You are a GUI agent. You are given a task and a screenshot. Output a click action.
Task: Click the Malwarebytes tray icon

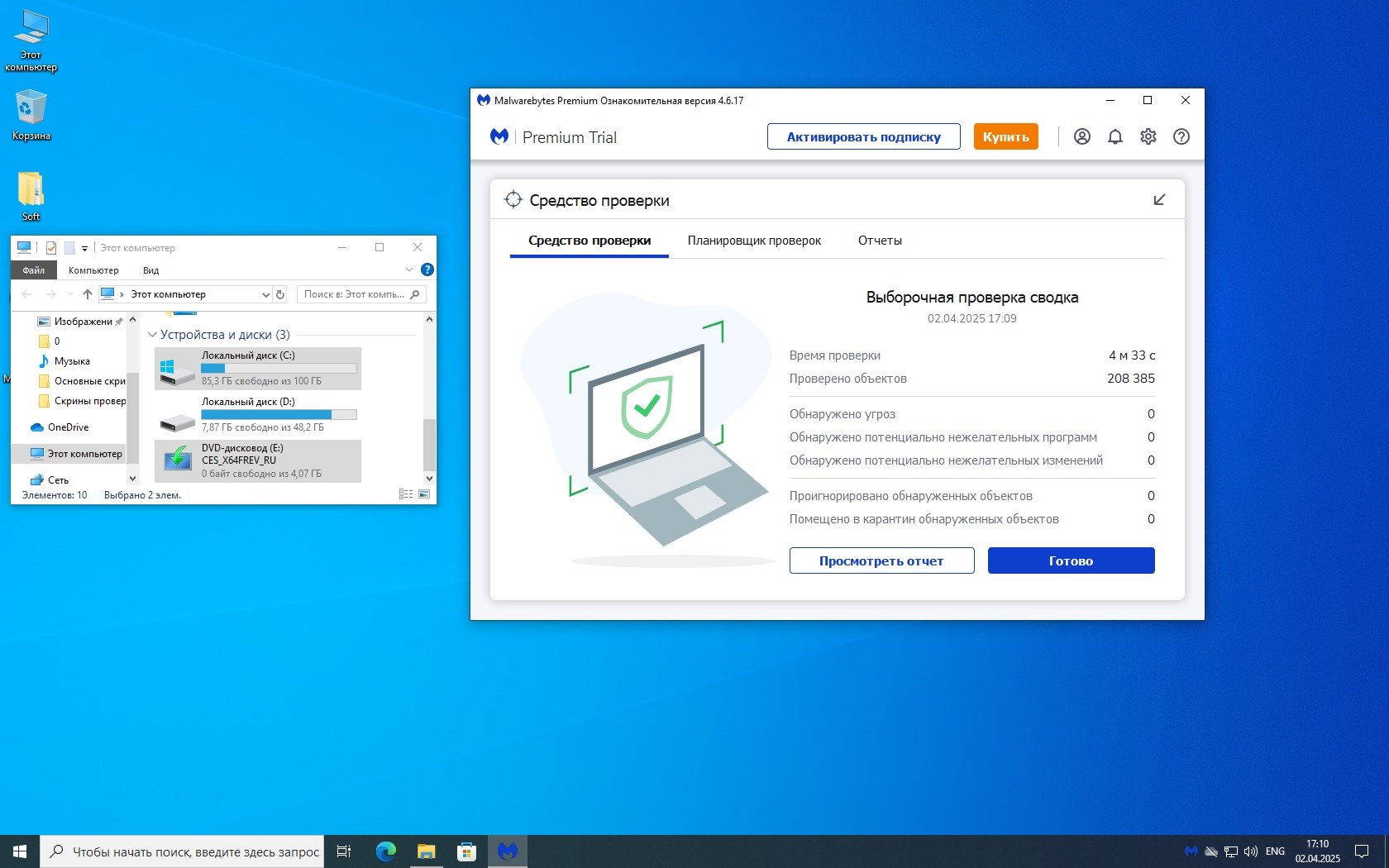pos(1191,851)
